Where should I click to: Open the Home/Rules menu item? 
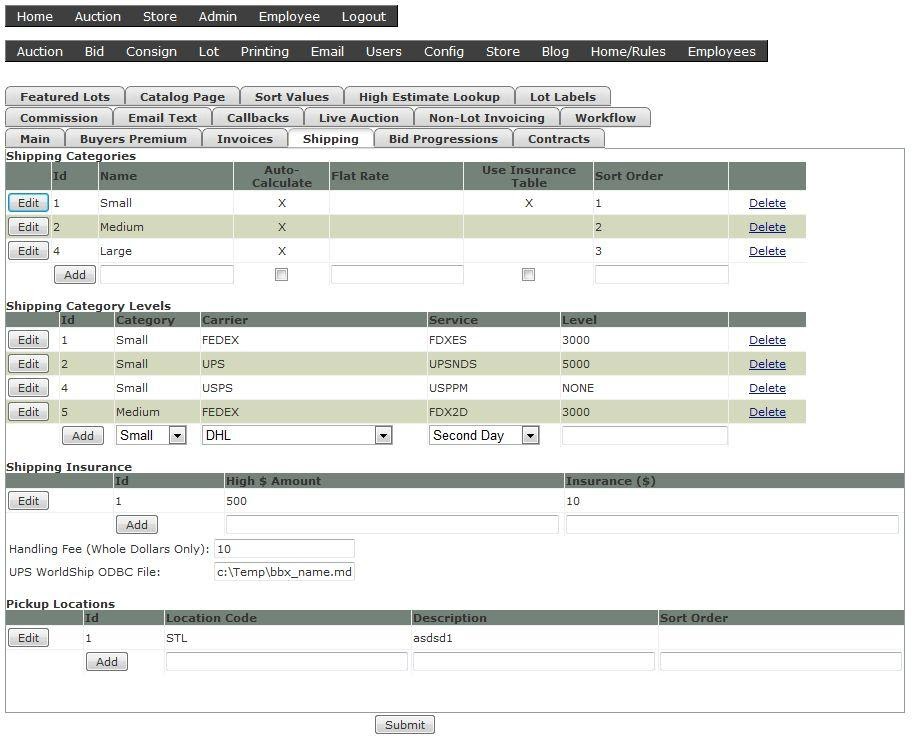(x=628, y=51)
